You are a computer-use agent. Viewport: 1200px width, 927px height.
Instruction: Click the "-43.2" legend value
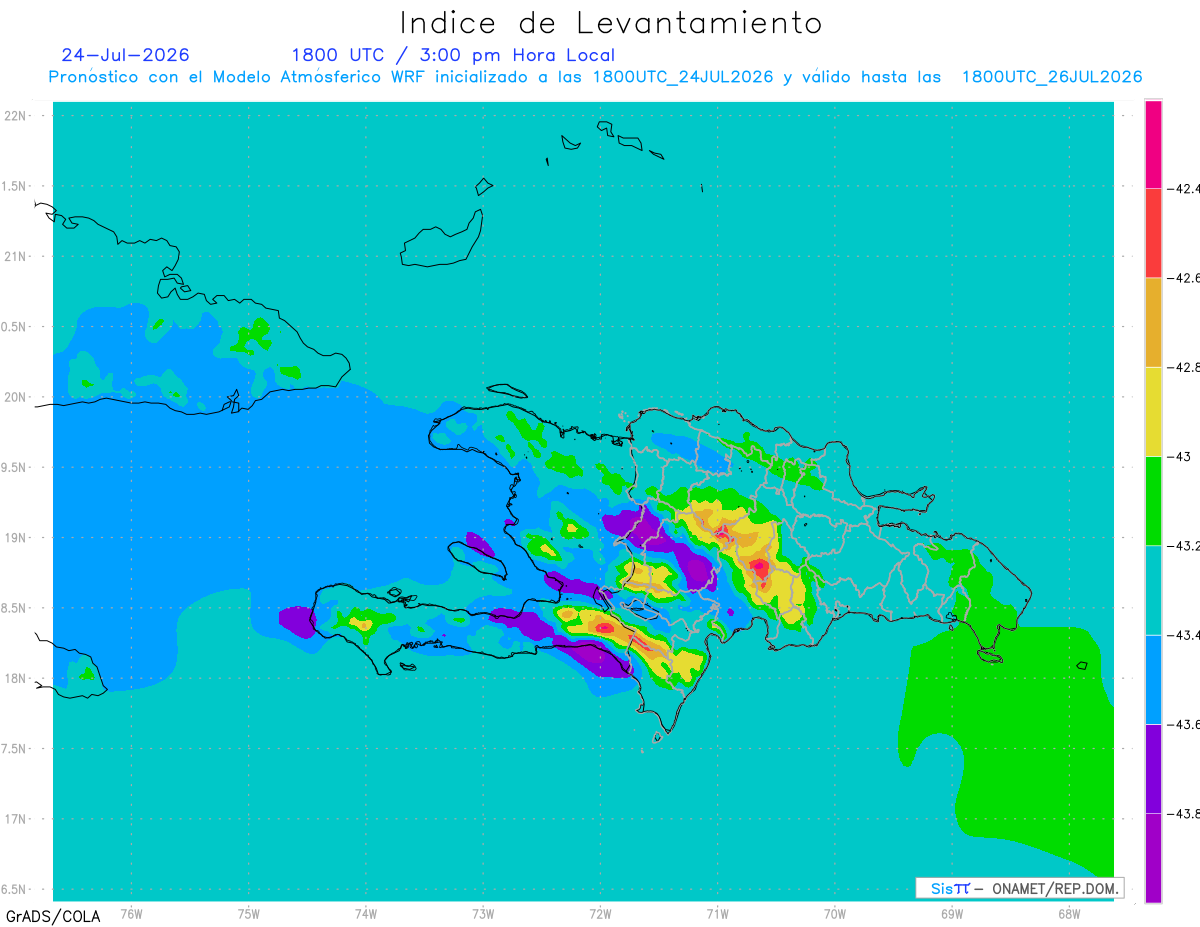(1183, 546)
